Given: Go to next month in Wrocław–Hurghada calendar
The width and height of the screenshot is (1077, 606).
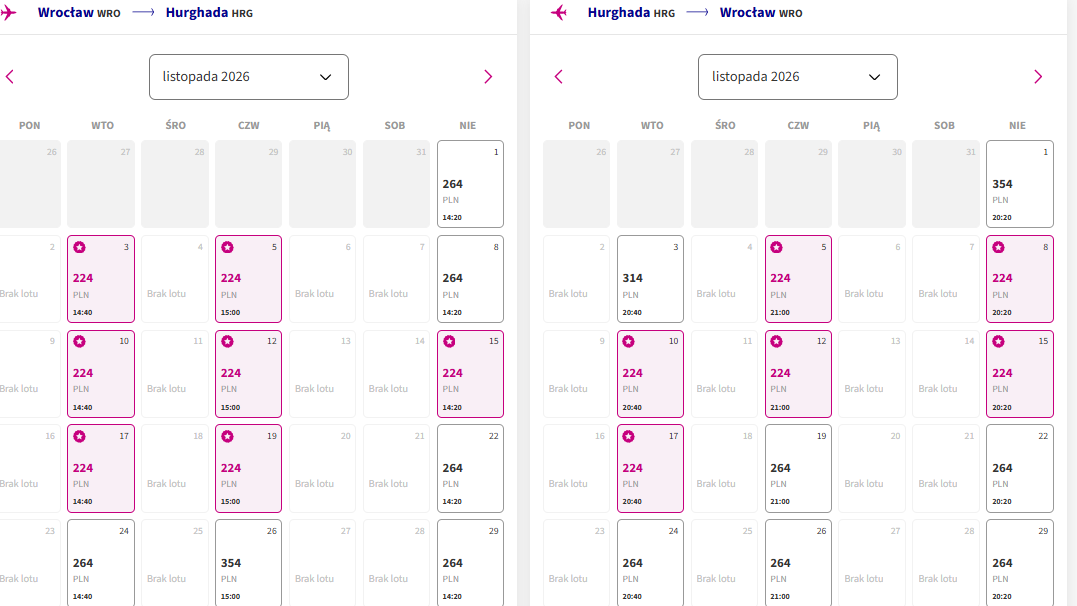Looking at the screenshot, I should pyautogui.click(x=488, y=77).
